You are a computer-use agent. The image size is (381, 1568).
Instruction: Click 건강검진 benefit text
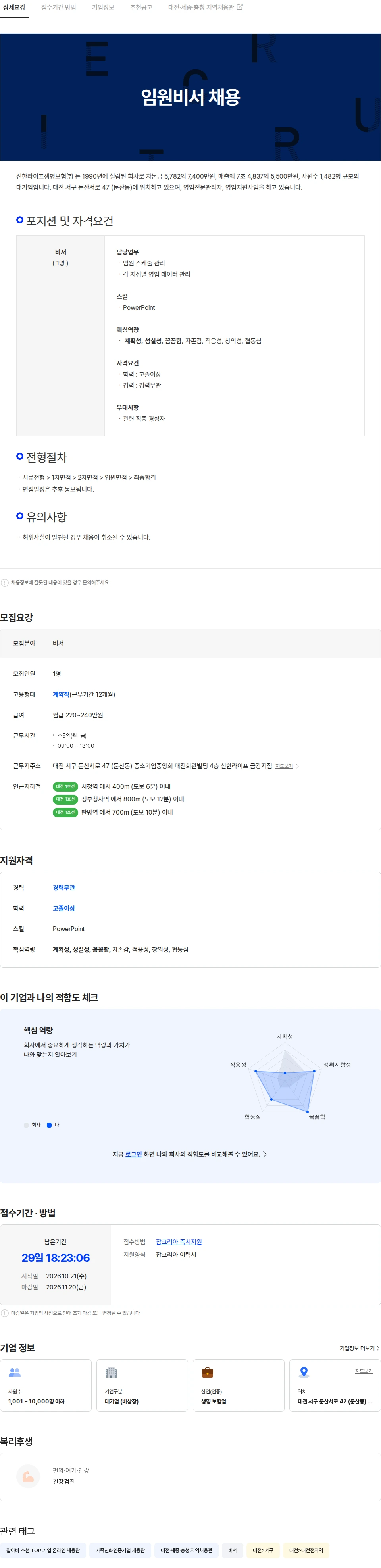click(x=64, y=1482)
